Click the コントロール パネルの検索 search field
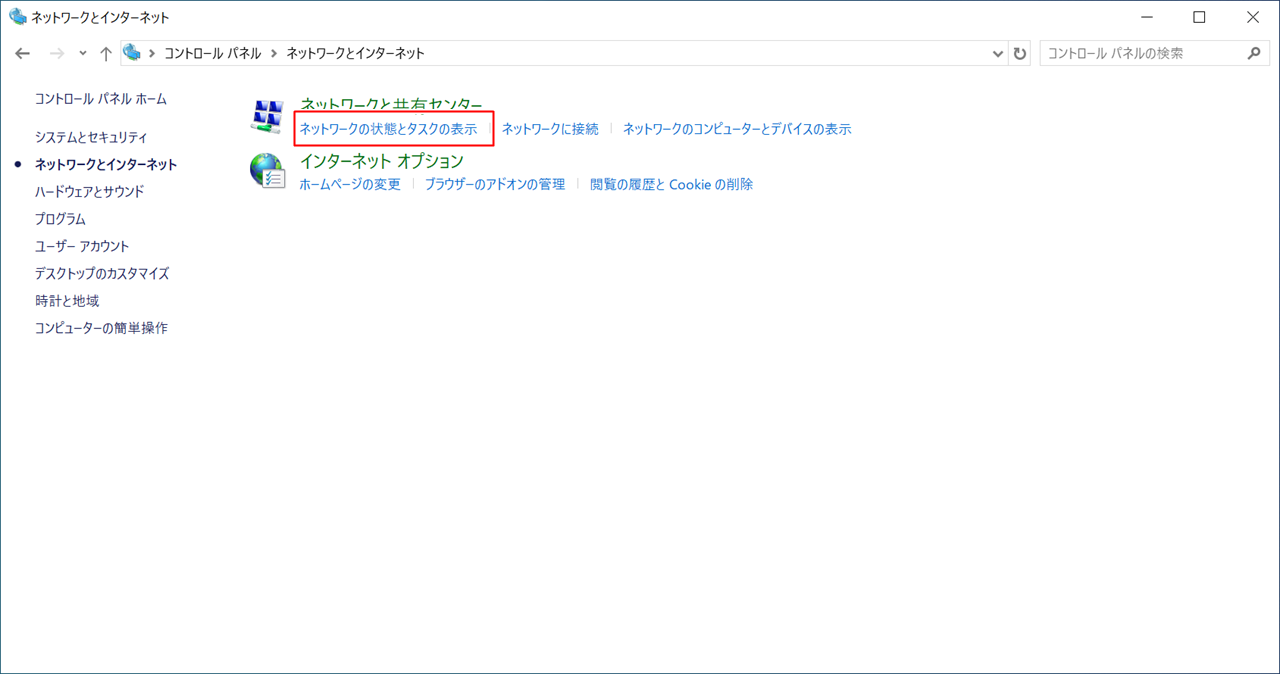The width and height of the screenshot is (1280, 674). coord(1140,54)
